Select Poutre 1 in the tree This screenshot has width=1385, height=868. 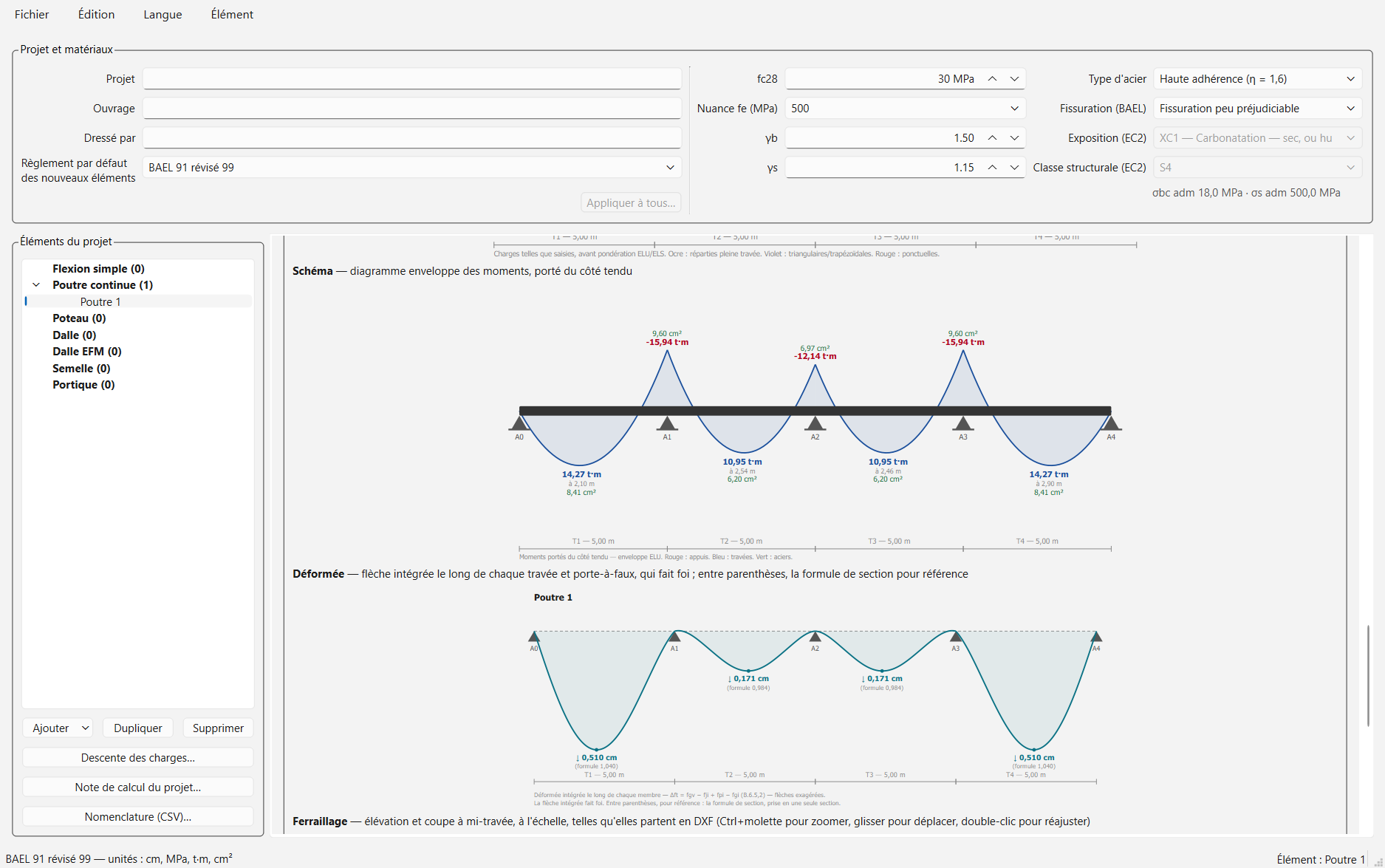tap(100, 301)
